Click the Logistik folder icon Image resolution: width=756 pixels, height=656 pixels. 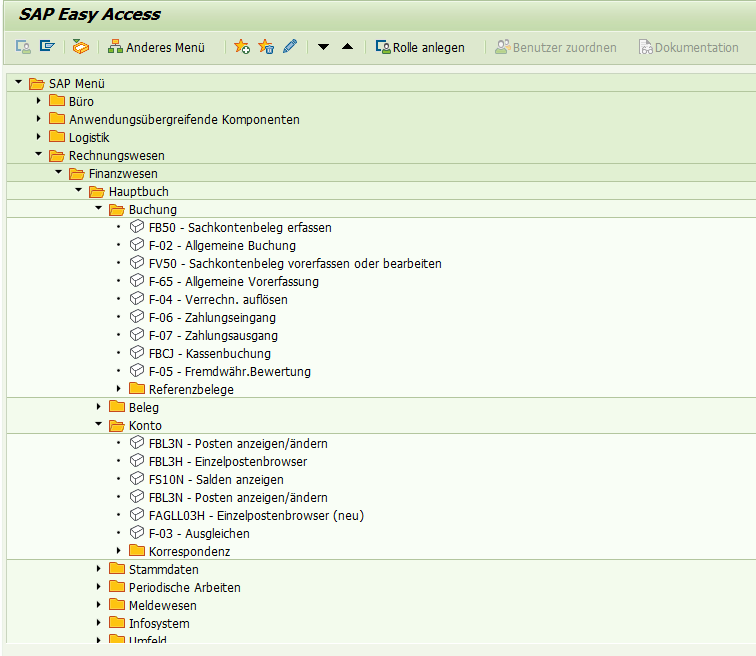[57, 136]
